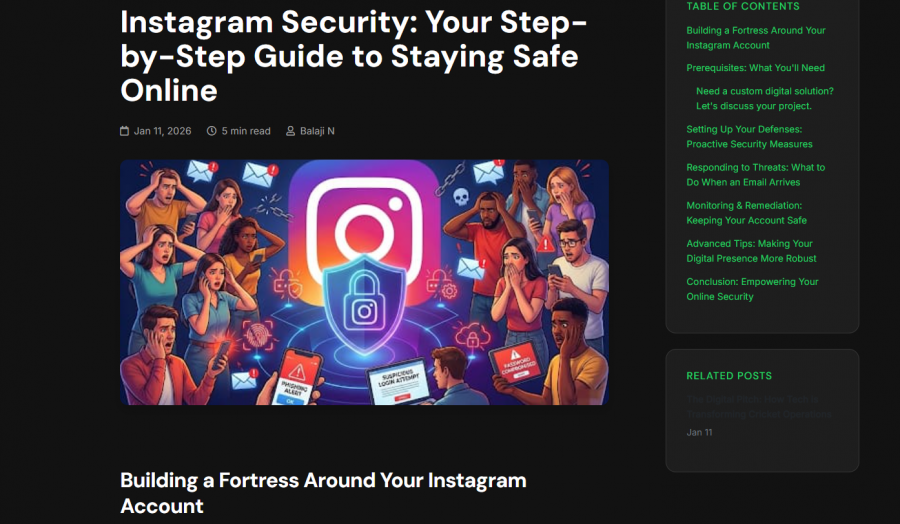Click the calendar icon beside Jan 11, 2026
900x524 pixels.
[x=124, y=131]
